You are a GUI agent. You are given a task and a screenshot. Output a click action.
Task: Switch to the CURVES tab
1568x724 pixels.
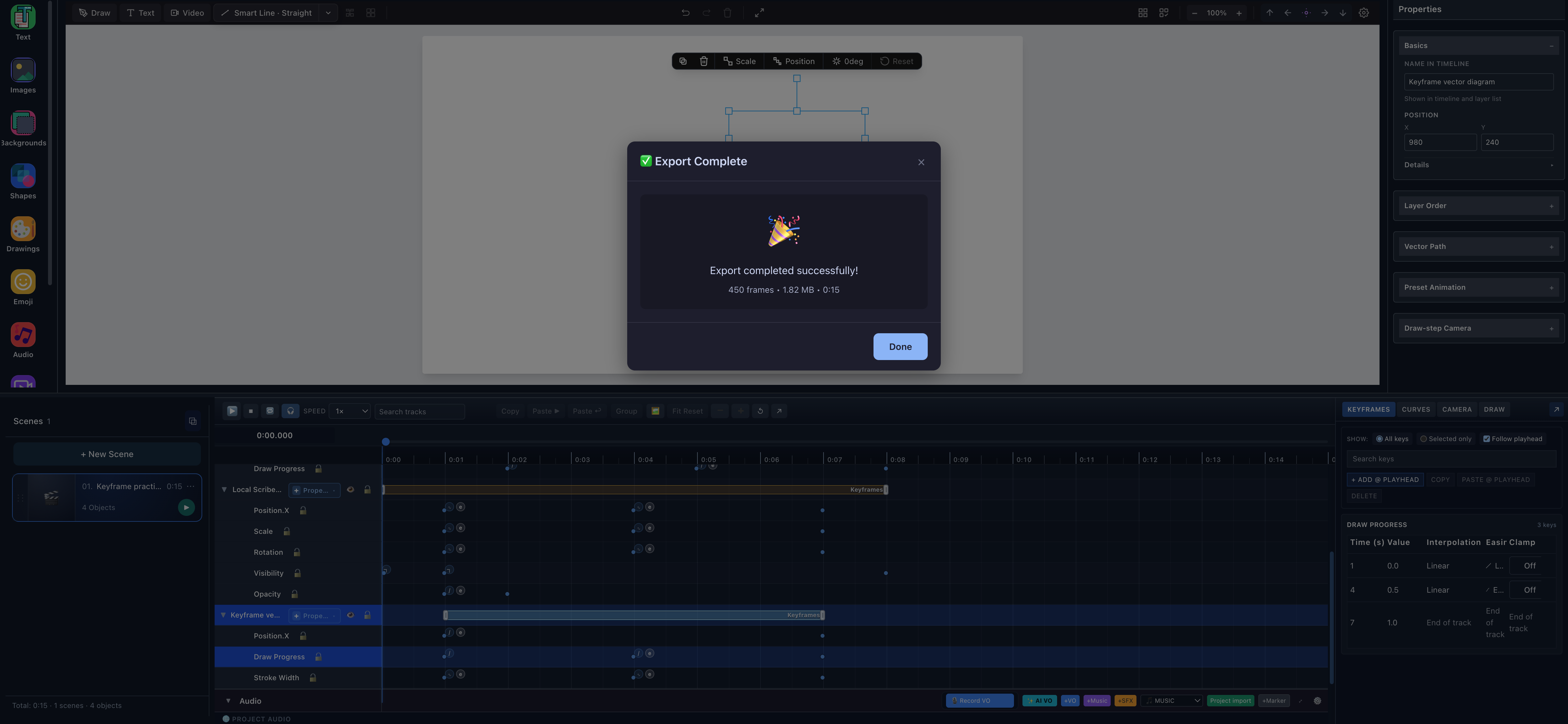pyautogui.click(x=1416, y=410)
